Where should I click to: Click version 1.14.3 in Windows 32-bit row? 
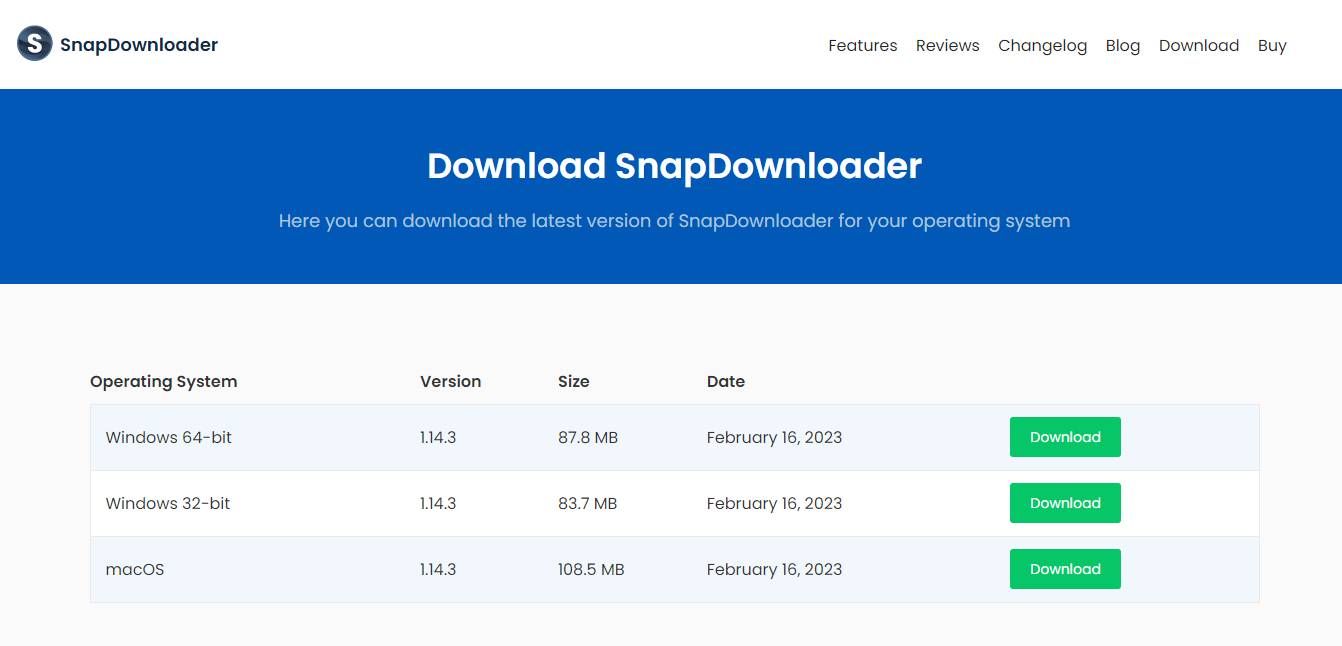point(438,503)
